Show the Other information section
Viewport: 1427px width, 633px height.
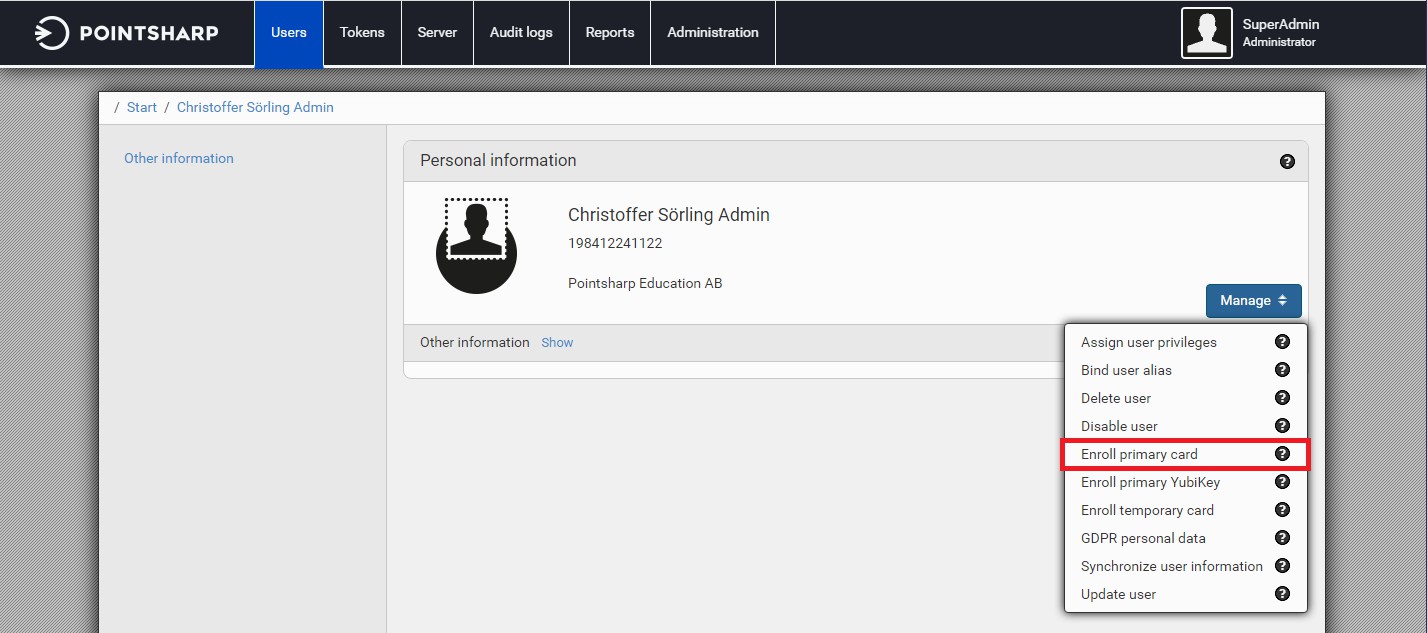[557, 342]
